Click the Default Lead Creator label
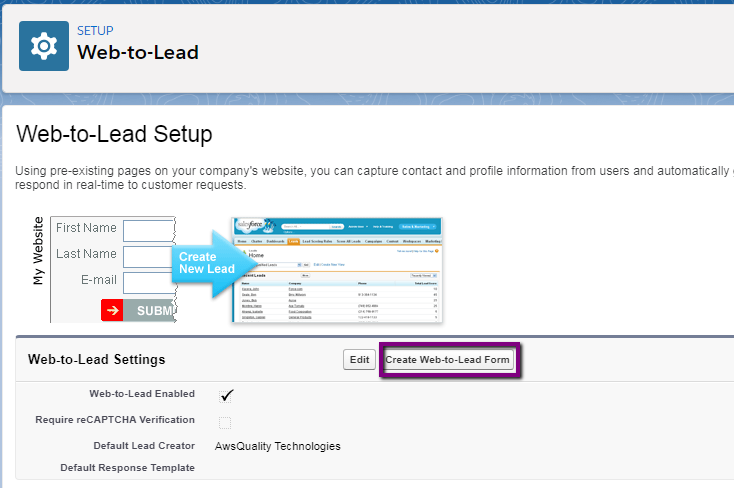 pyautogui.click(x=144, y=446)
